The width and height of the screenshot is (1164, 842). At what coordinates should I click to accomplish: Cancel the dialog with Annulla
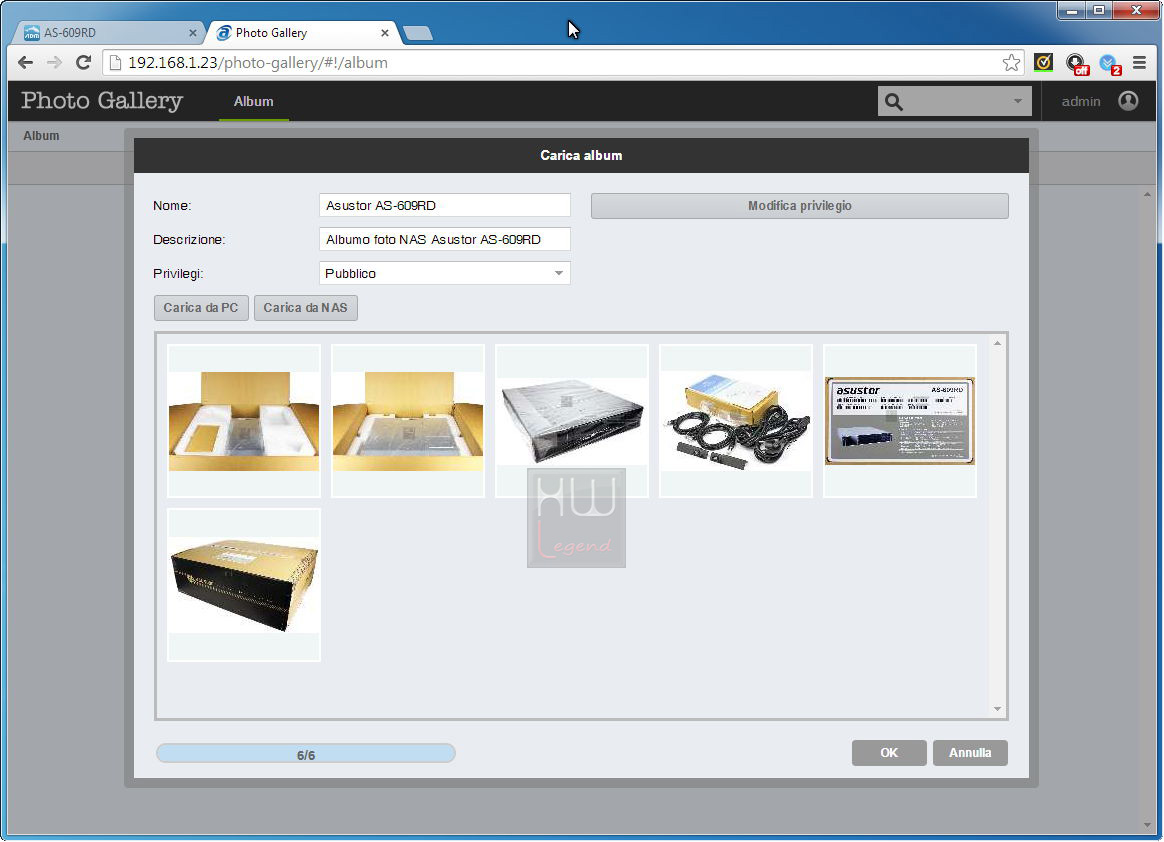pos(970,753)
